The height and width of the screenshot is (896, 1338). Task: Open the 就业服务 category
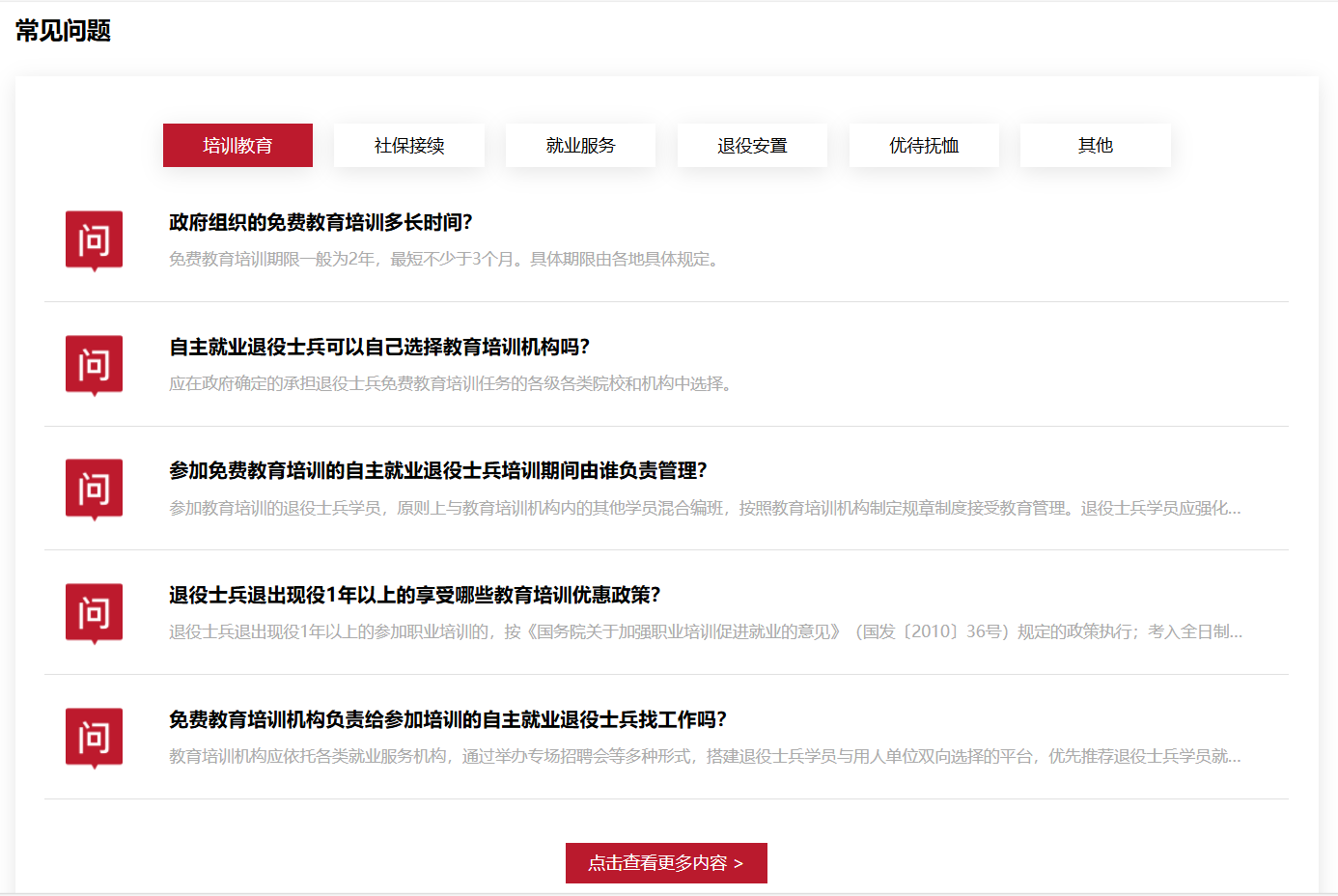580,145
